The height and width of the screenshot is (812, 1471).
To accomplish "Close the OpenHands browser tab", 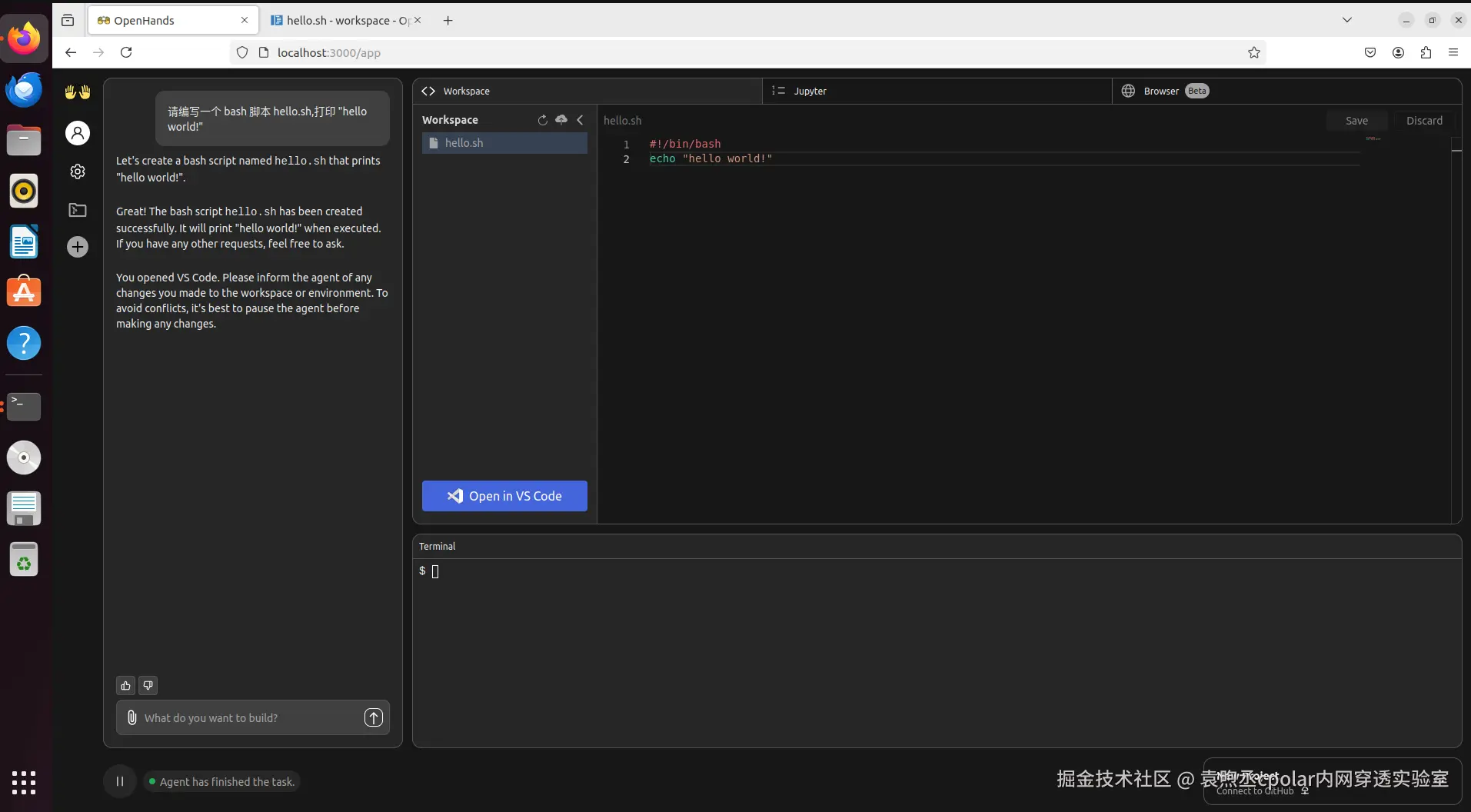I will click(245, 20).
